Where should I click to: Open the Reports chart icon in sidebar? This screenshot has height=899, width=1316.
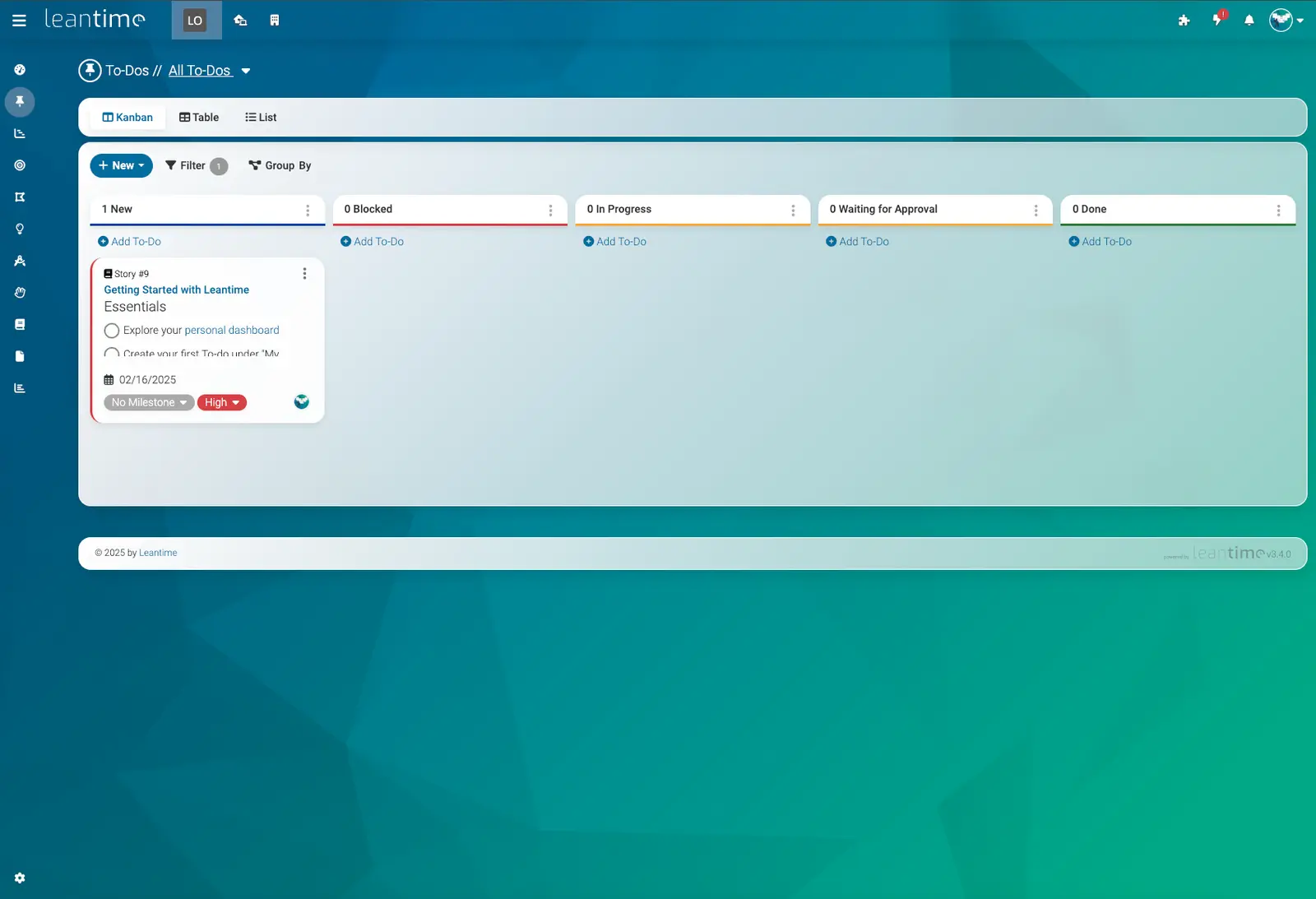[20, 388]
